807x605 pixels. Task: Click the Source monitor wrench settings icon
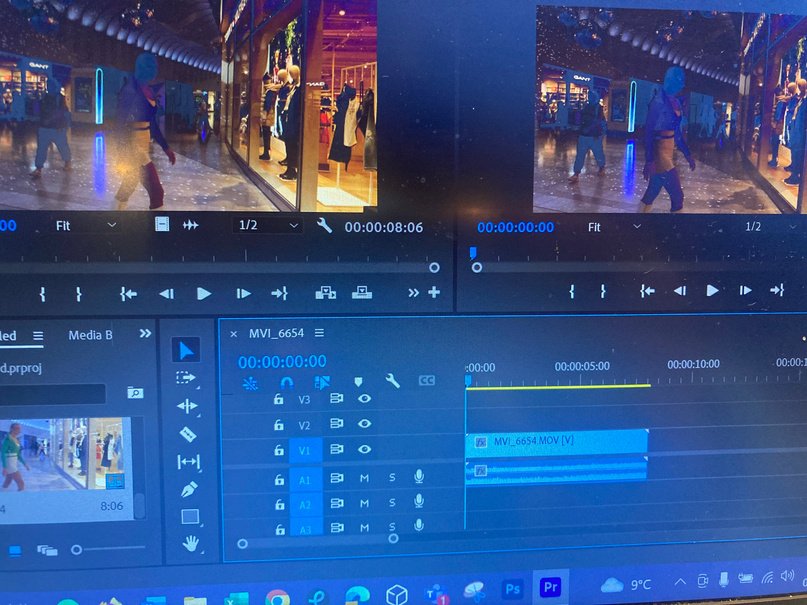324,226
